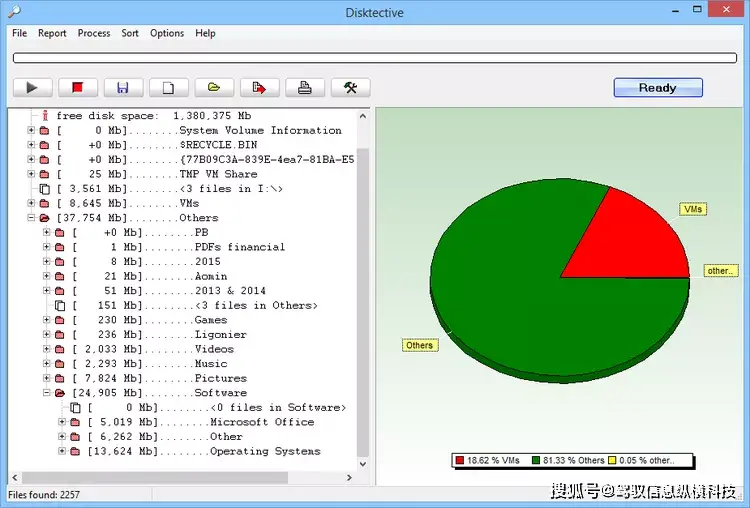Click the file icon beside '3 files in Others'
The width and height of the screenshot is (750, 508).
coord(59,306)
